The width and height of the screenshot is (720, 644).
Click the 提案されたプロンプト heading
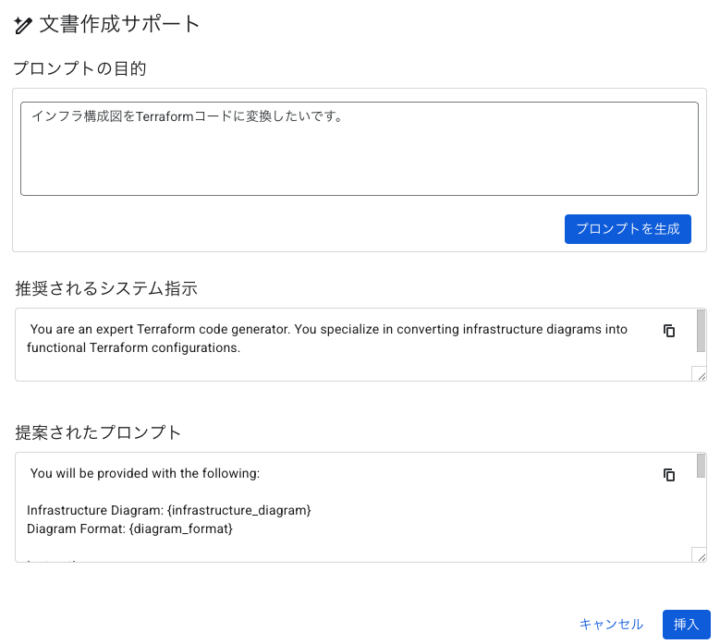pos(98,432)
